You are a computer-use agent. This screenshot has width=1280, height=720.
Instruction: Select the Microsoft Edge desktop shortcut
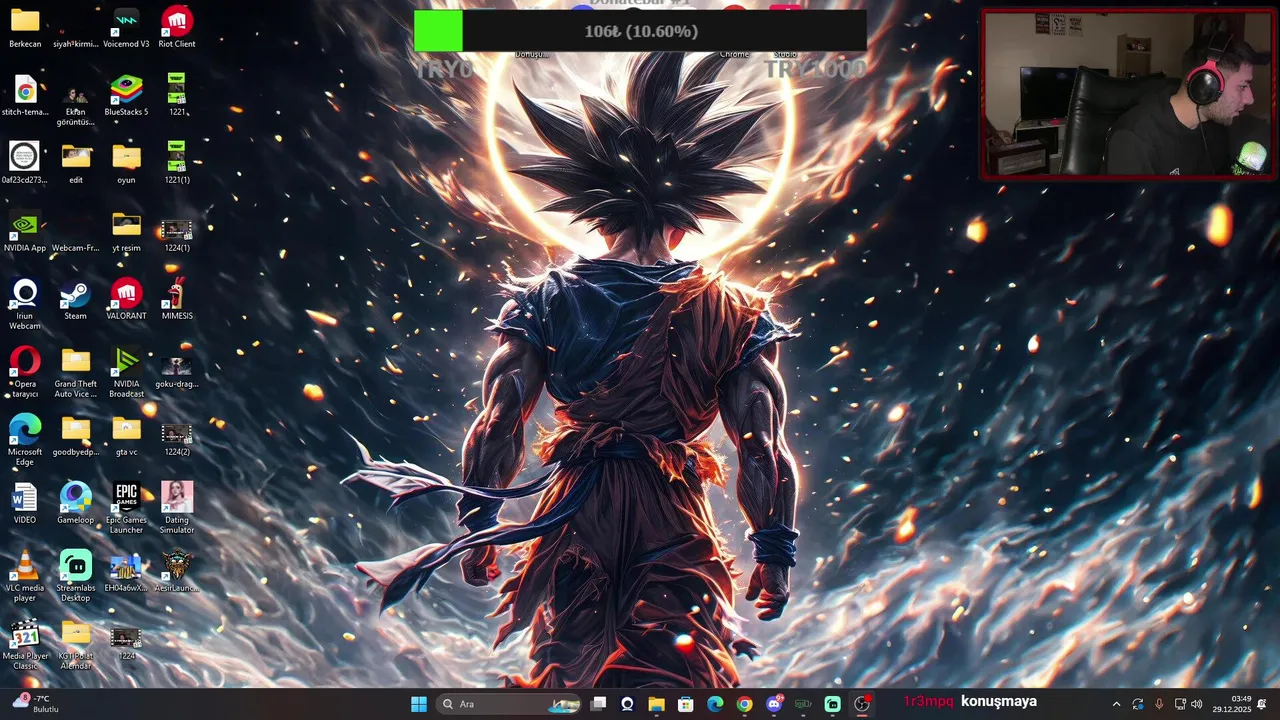tap(25, 440)
